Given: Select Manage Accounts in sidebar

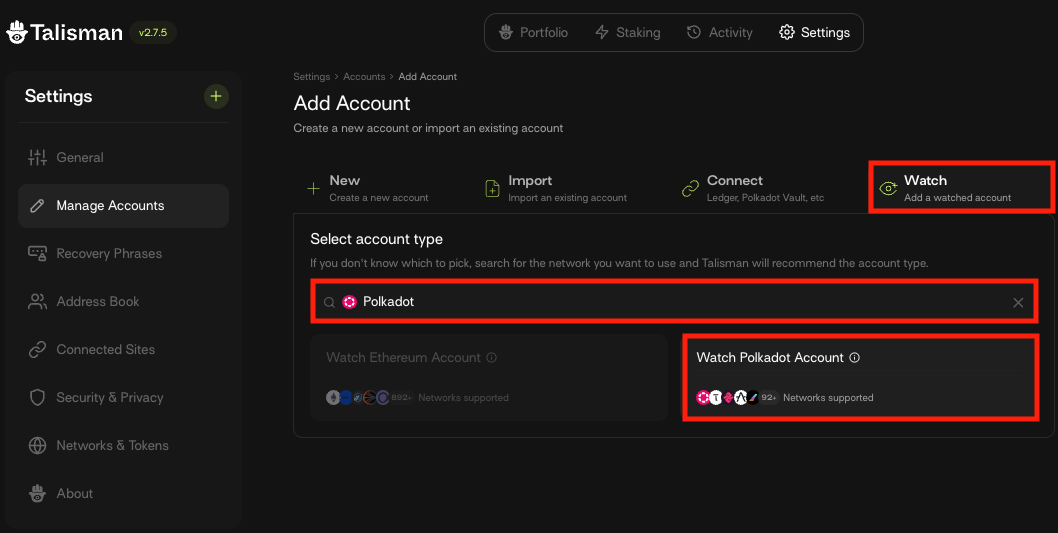Looking at the screenshot, I should [123, 206].
